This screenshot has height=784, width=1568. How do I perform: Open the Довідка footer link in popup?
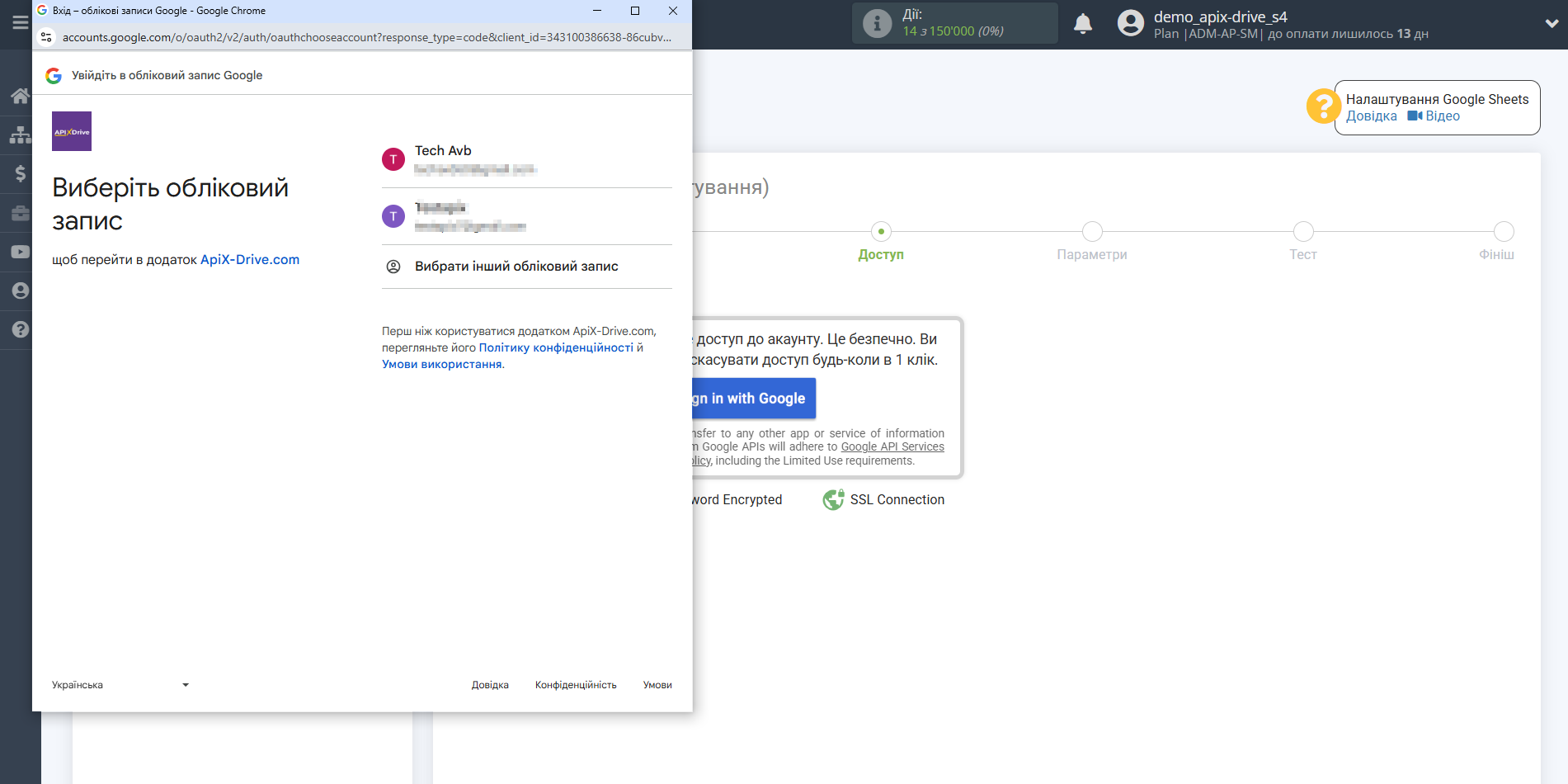coord(490,685)
